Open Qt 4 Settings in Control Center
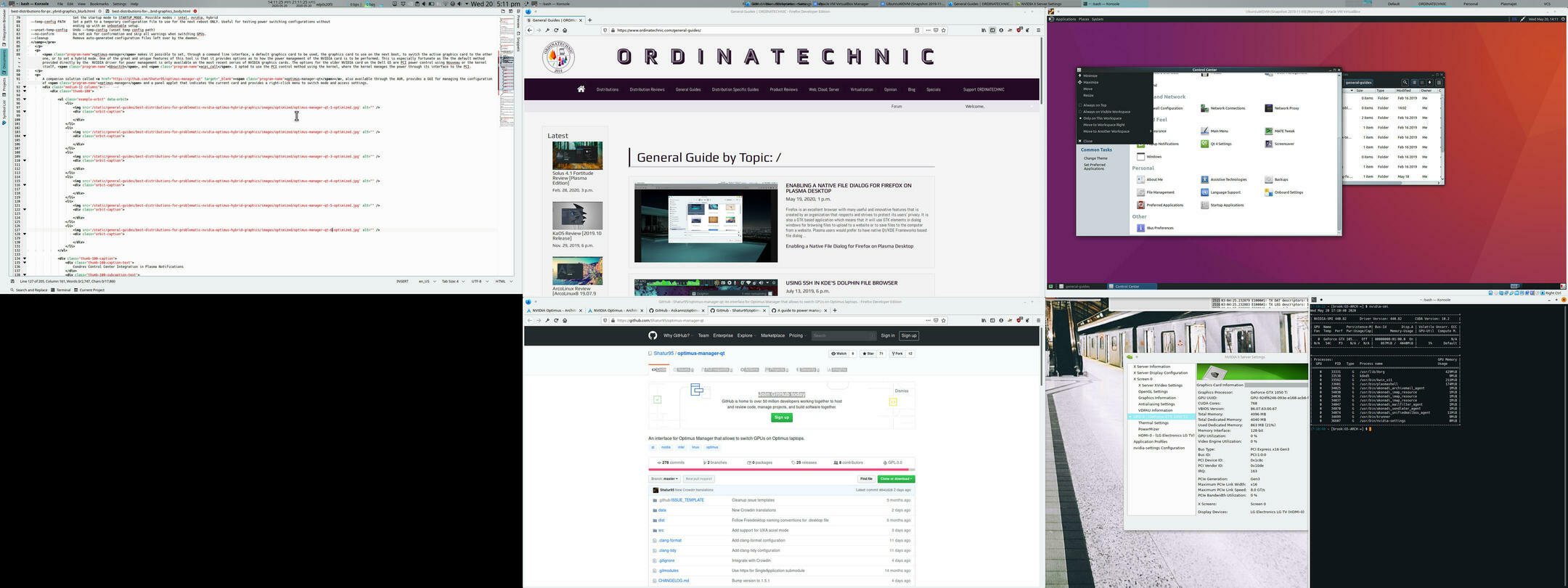Viewport: 1568px width, 588px height. [x=1217, y=144]
